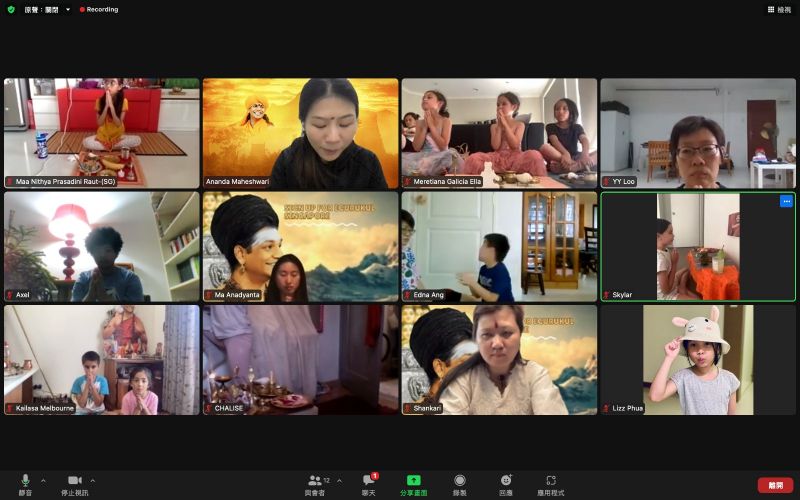Open video options arrow beside 停止視訊
Screen dimensions: 800x500
(x=92, y=481)
